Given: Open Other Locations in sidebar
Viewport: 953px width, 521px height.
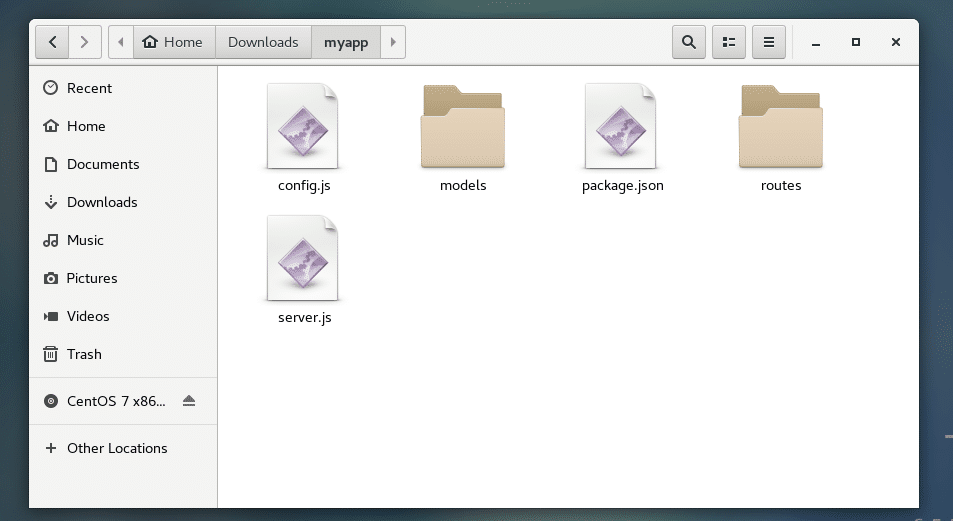Looking at the screenshot, I should (123, 448).
